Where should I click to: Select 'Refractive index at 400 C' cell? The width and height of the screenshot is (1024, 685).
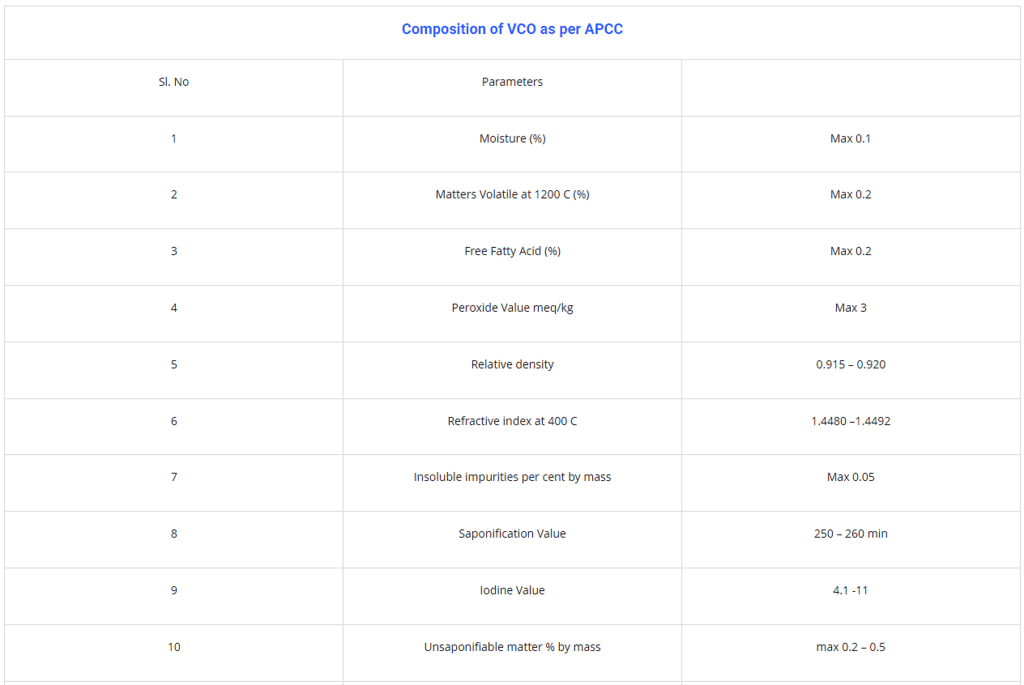(x=512, y=421)
